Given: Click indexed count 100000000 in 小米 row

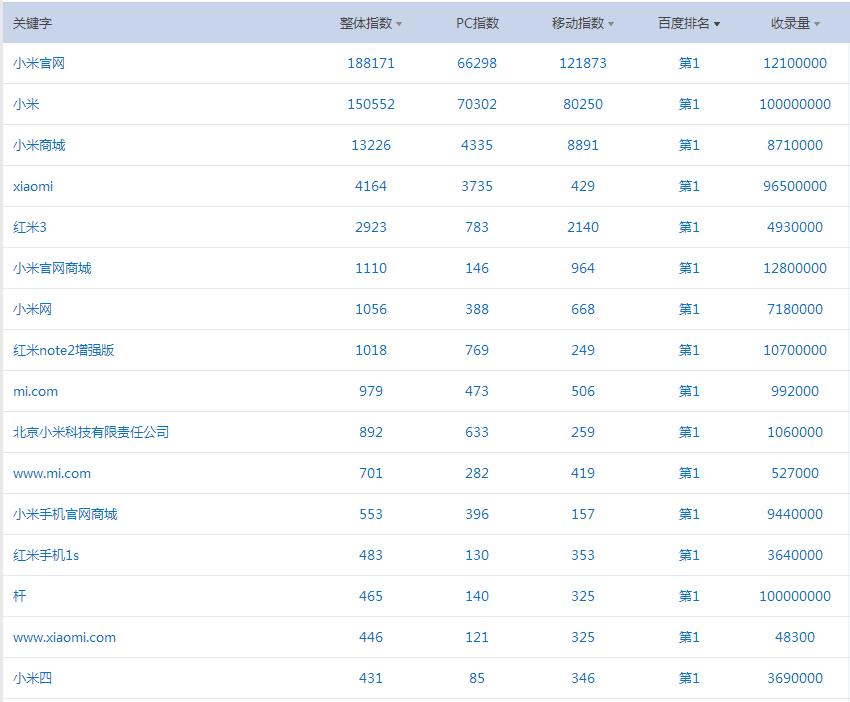Looking at the screenshot, I should [x=795, y=104].
